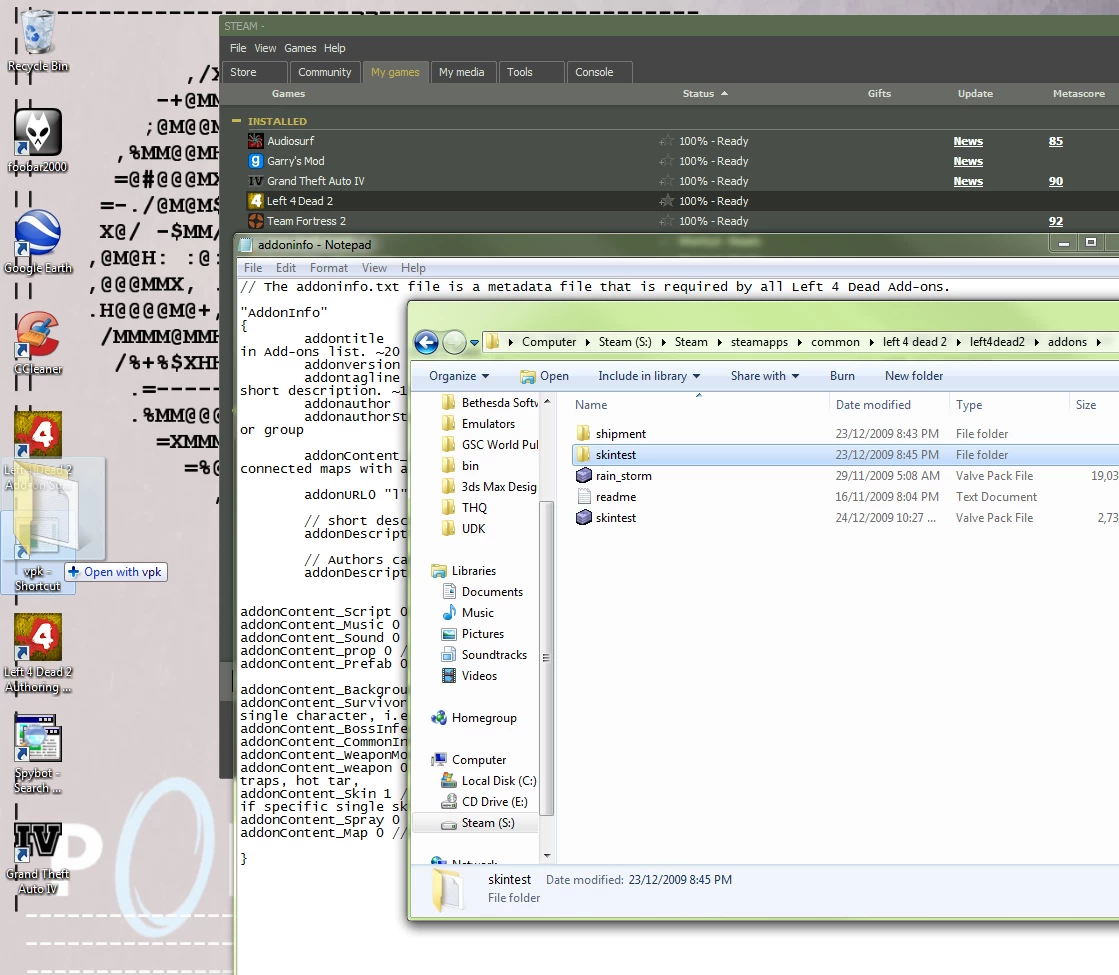Select the shipment folder icon

tap(584, 433)
